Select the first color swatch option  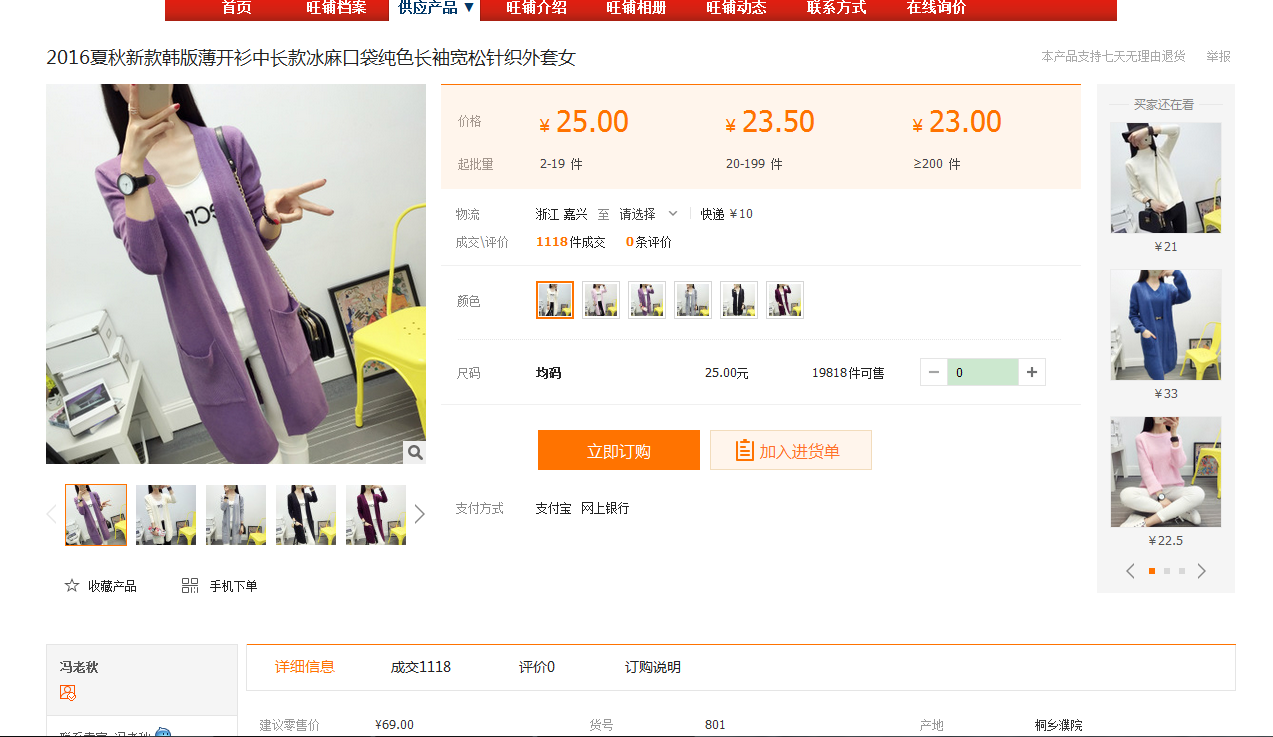(555, 300)
